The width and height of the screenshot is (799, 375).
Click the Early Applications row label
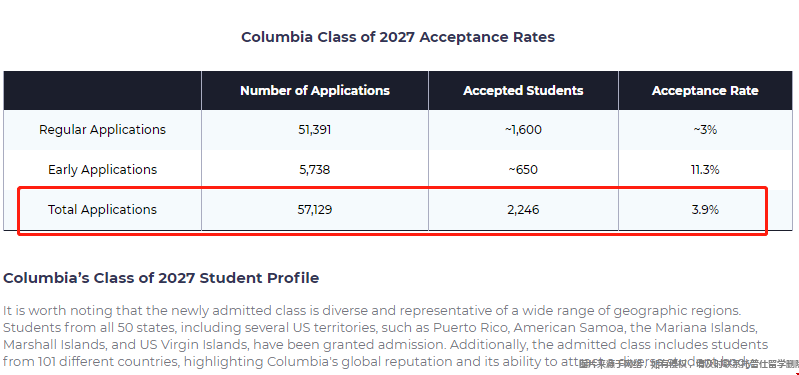102,170
